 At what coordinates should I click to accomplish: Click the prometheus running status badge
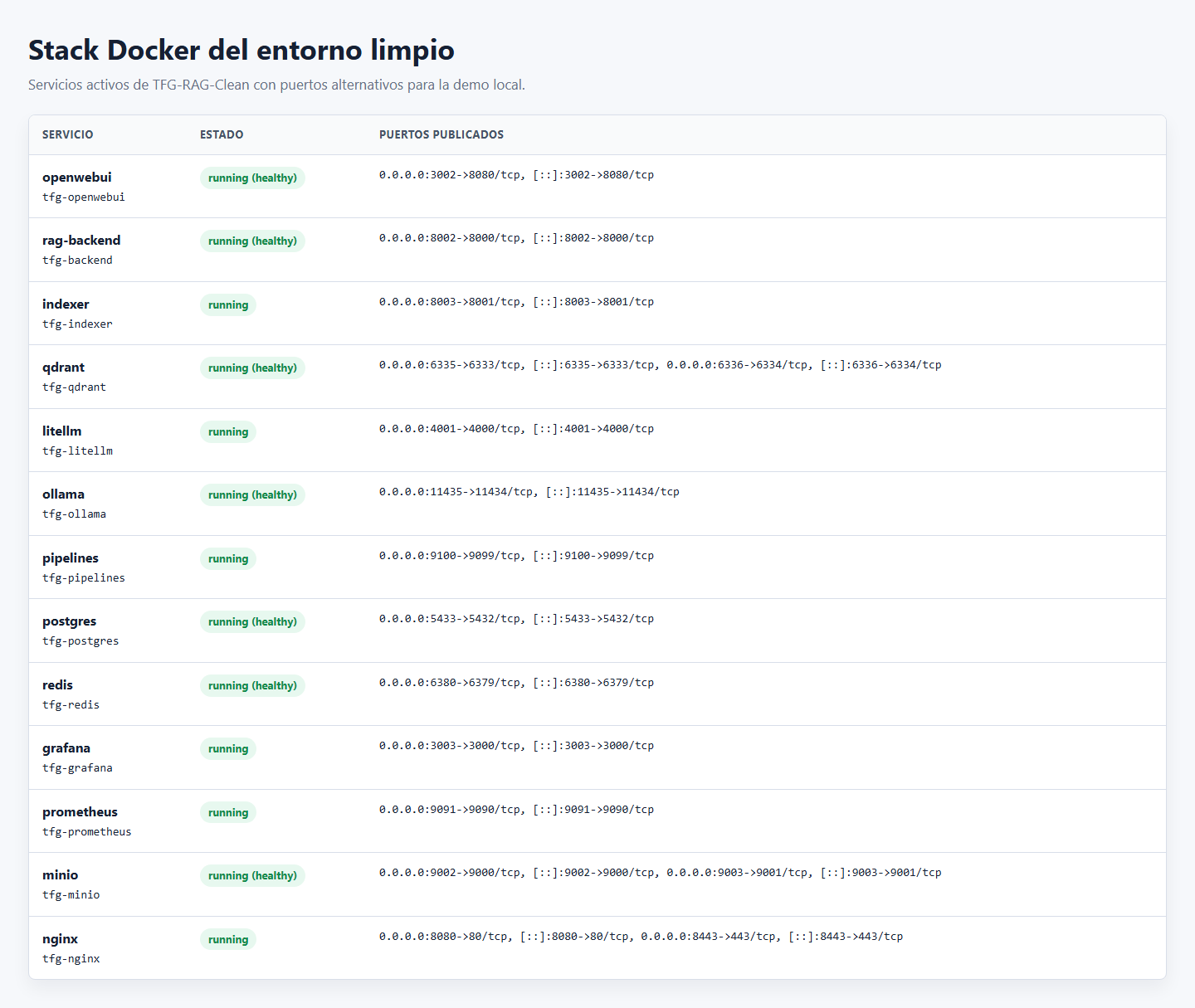tap(228, 813)
